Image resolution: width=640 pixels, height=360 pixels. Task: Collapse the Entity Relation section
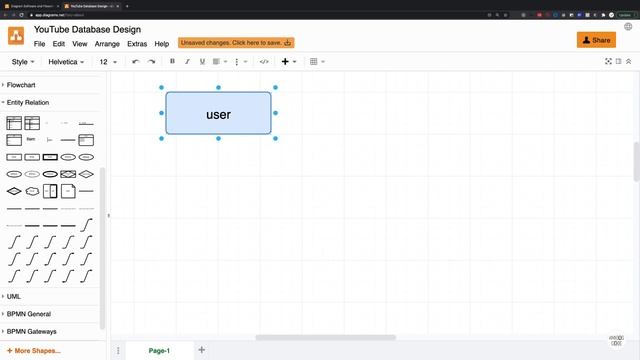tap(28, 102)
